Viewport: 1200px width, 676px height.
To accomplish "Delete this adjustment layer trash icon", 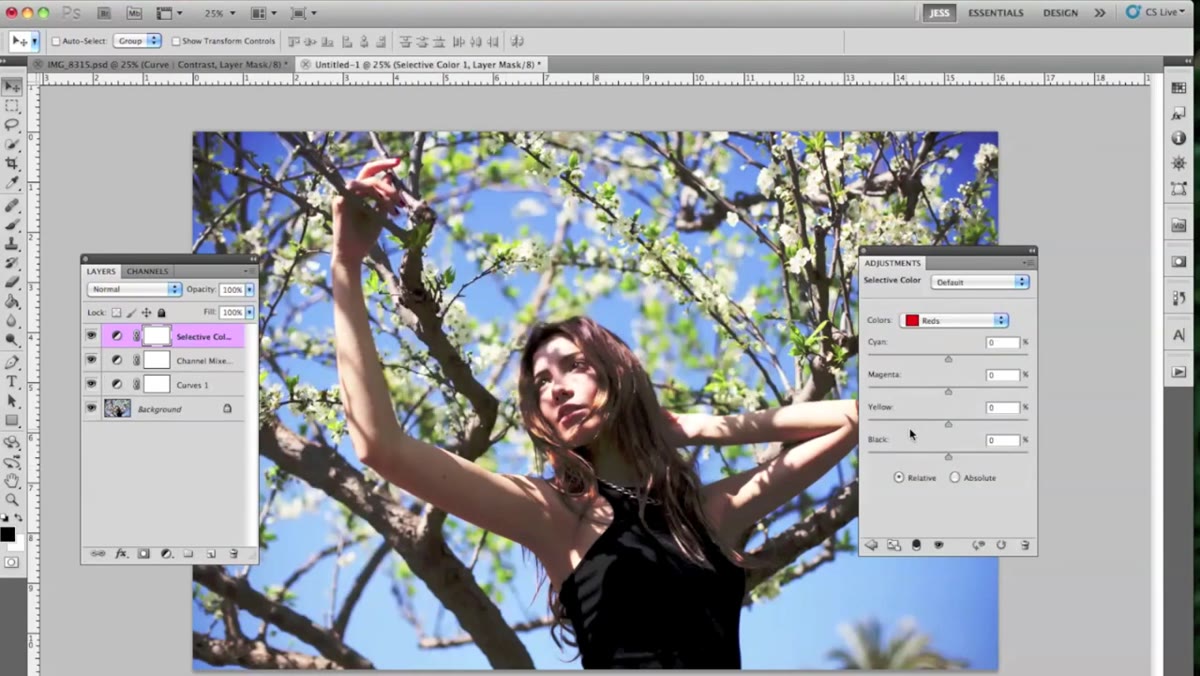I will (x=1024, y=545).
